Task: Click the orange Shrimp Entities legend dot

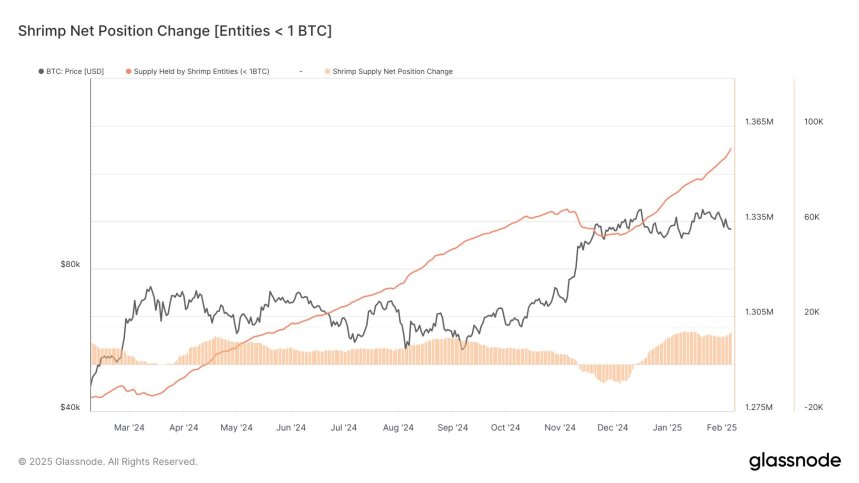Action: tap(130, 71)
